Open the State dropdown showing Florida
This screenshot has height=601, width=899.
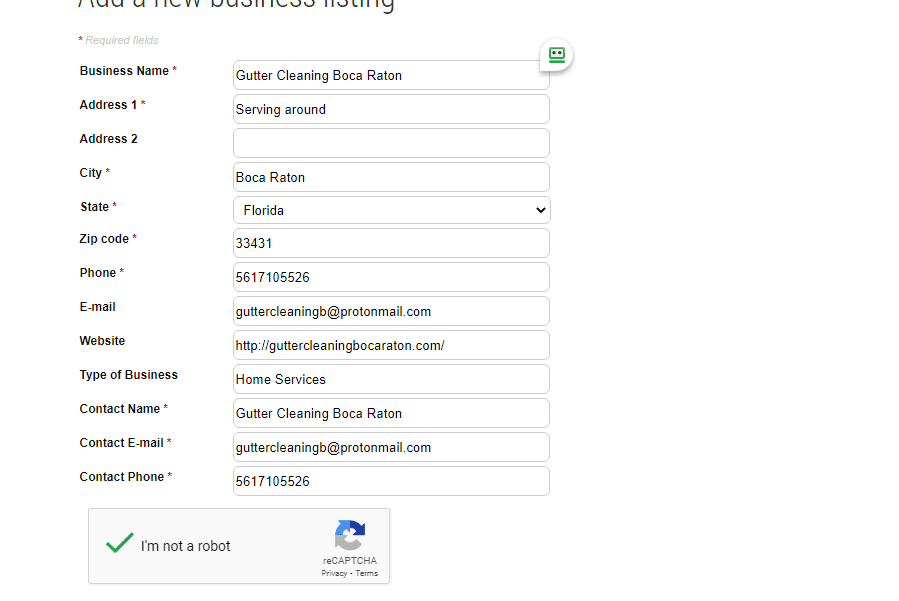pos(392,210)
